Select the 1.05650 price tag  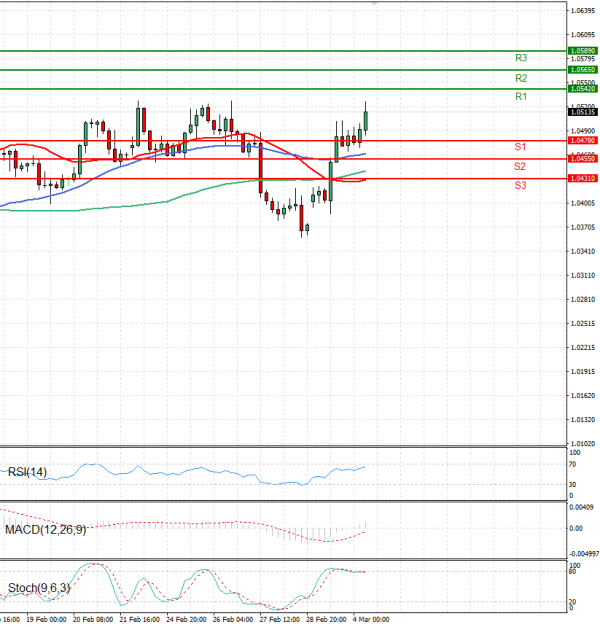(x=582, y=70)
